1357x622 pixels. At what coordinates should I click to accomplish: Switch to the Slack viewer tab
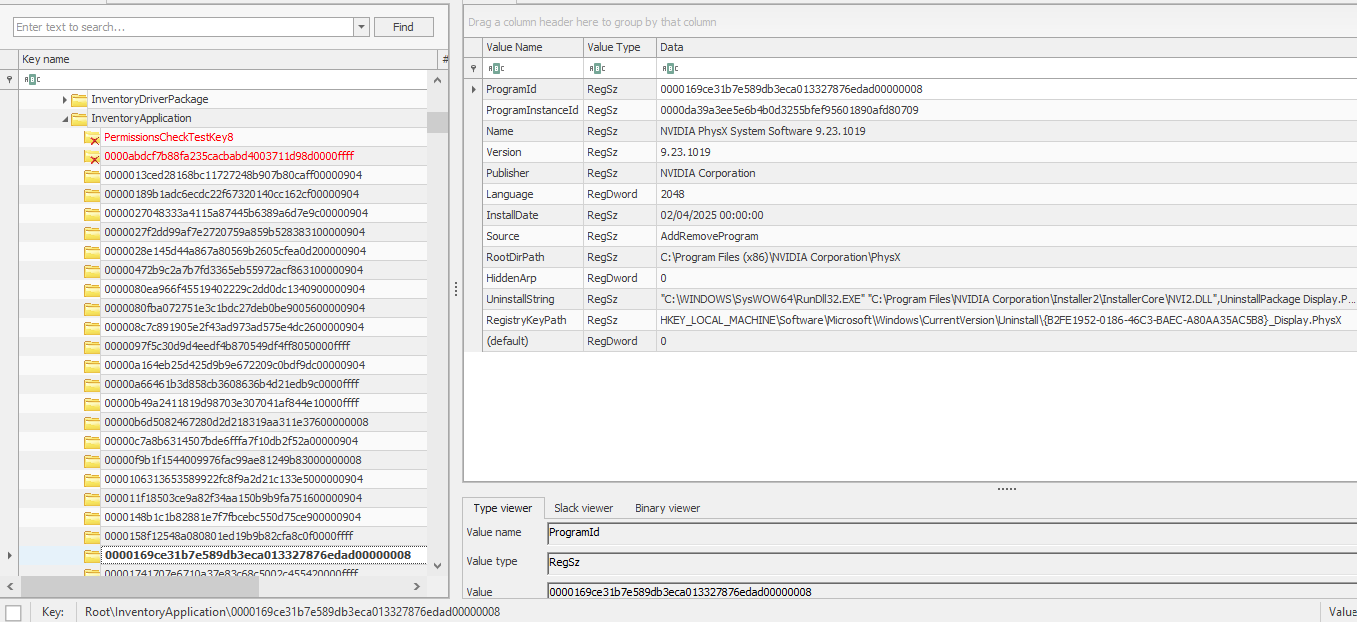pos(583,508)
